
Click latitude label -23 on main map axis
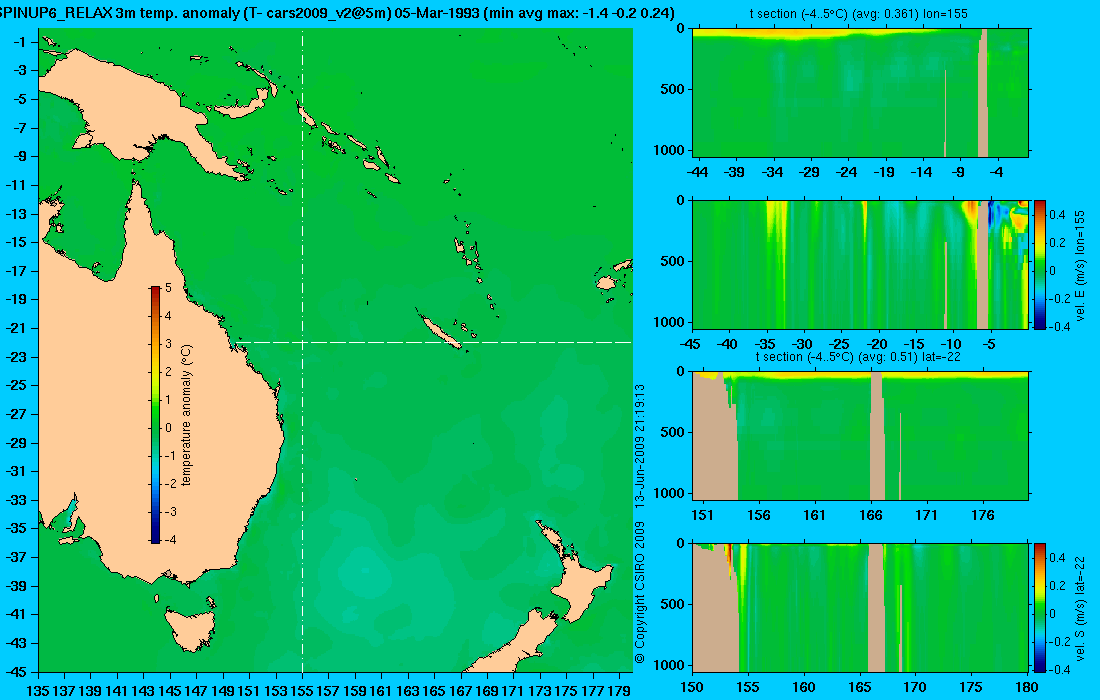coord(16,356)
